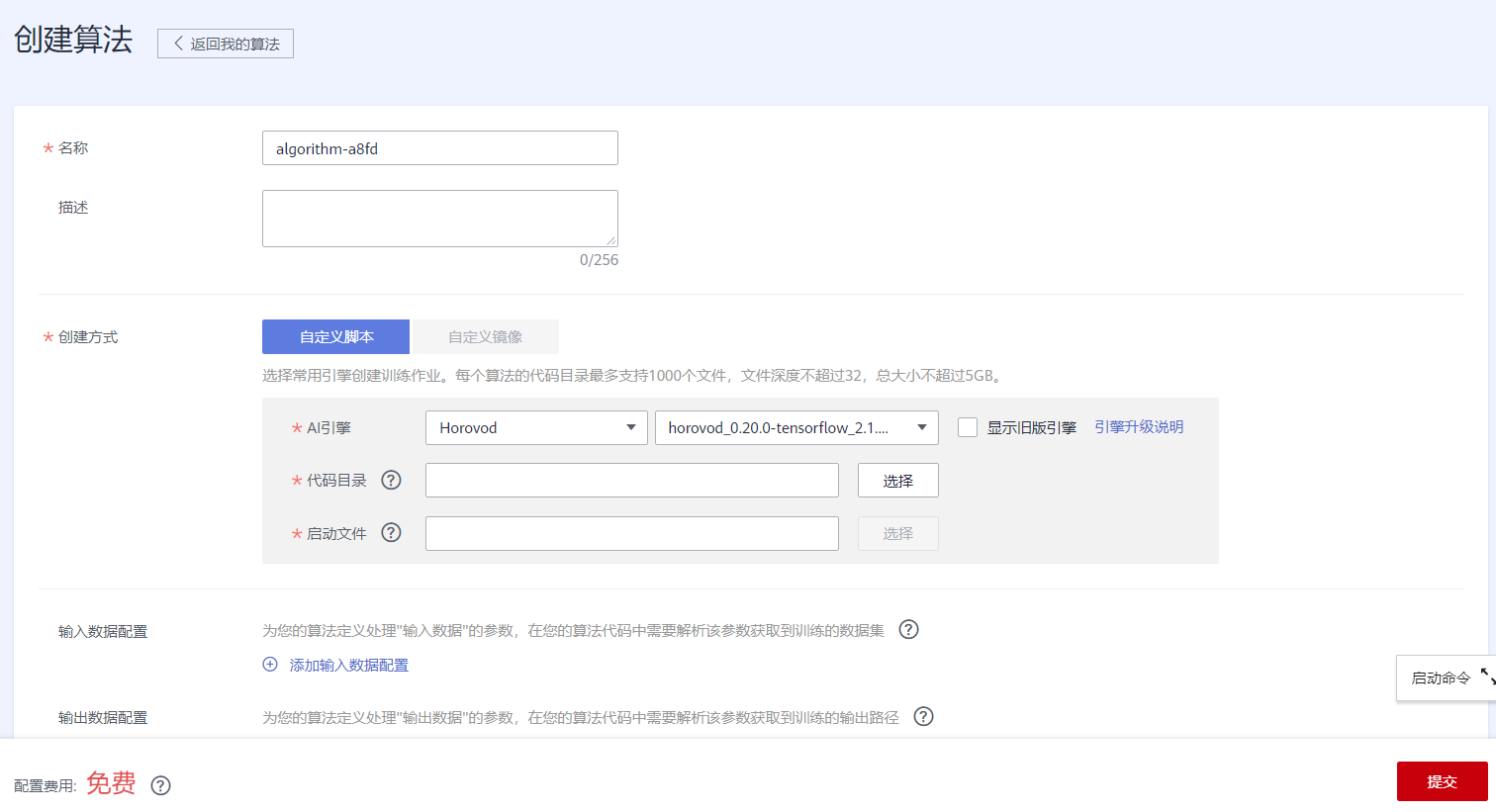Open the 引擎升级说明 link
The height and width of the screenshot is (812, 1496).
click(x=1139, y=427)
